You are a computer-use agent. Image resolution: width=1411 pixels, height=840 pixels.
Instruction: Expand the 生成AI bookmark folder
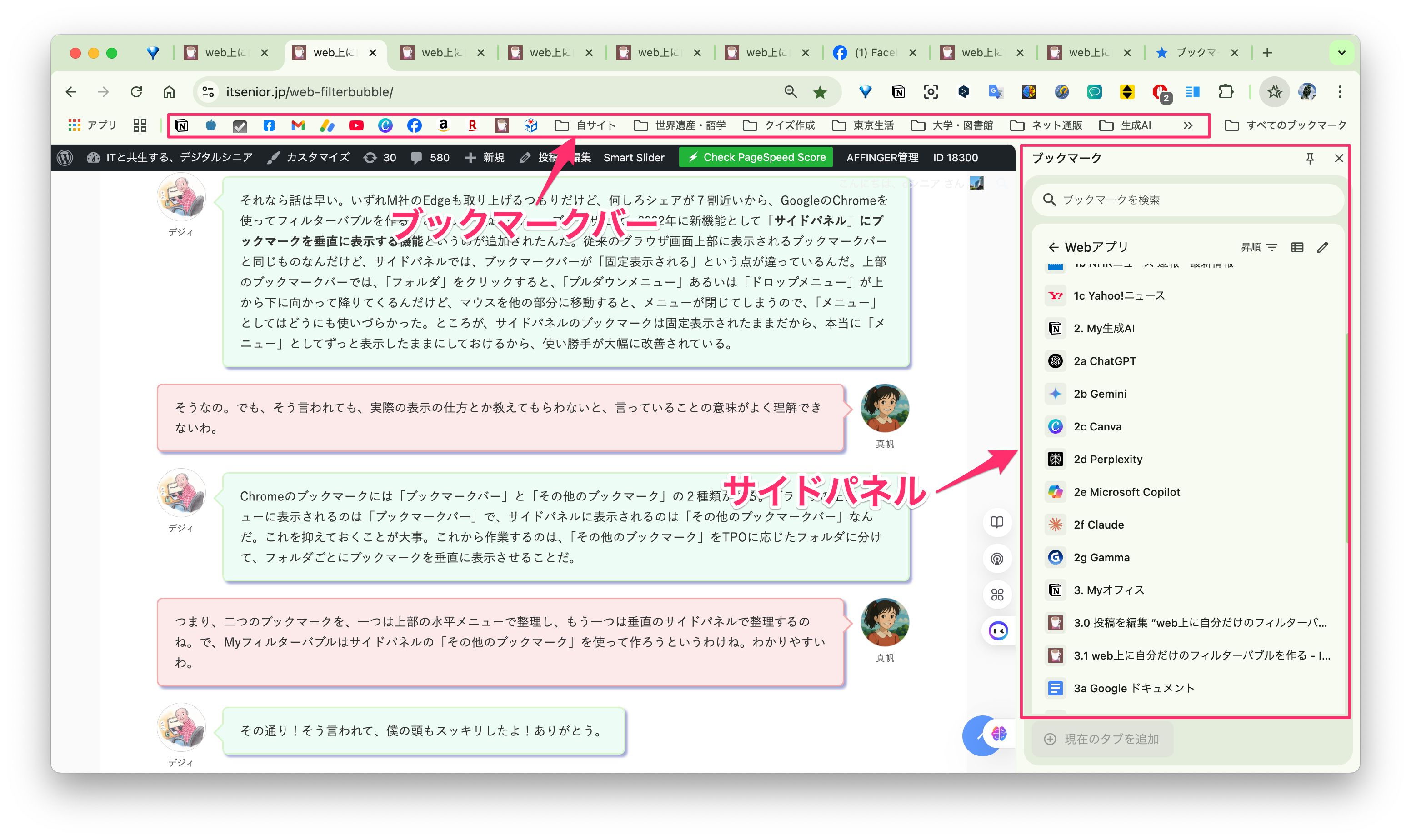[1125, 125]
